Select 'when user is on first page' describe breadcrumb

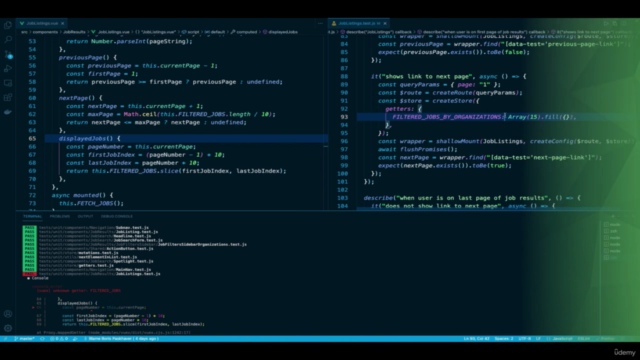[x=482, y=32]
